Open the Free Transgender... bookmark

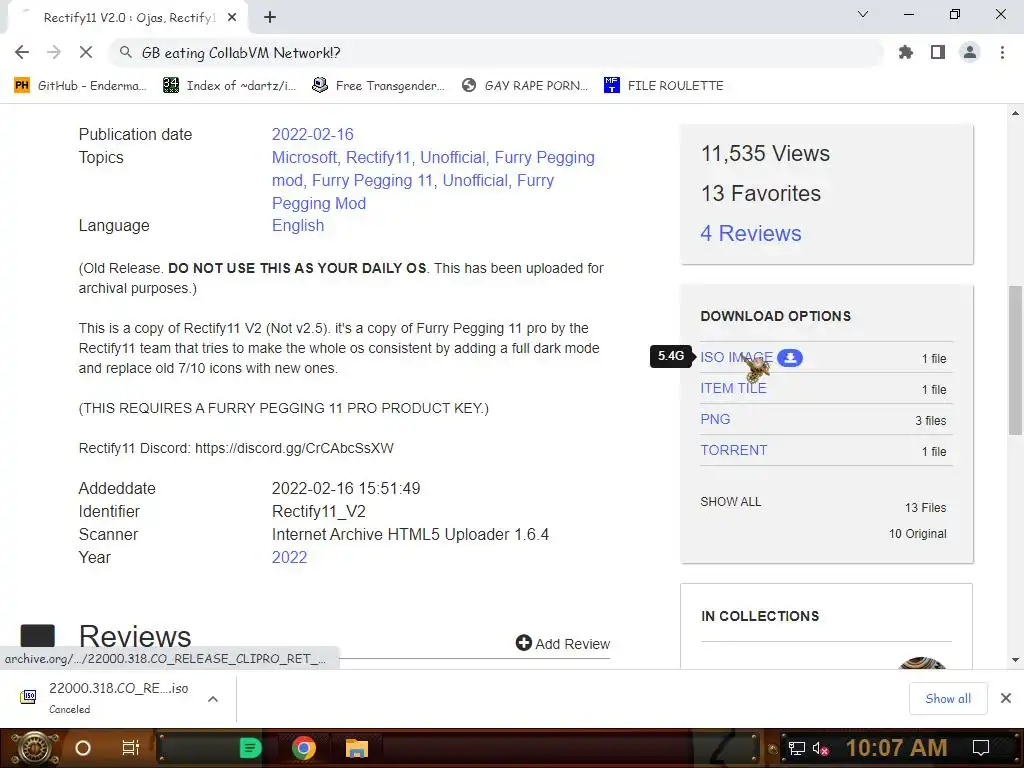tap(378, 86)
